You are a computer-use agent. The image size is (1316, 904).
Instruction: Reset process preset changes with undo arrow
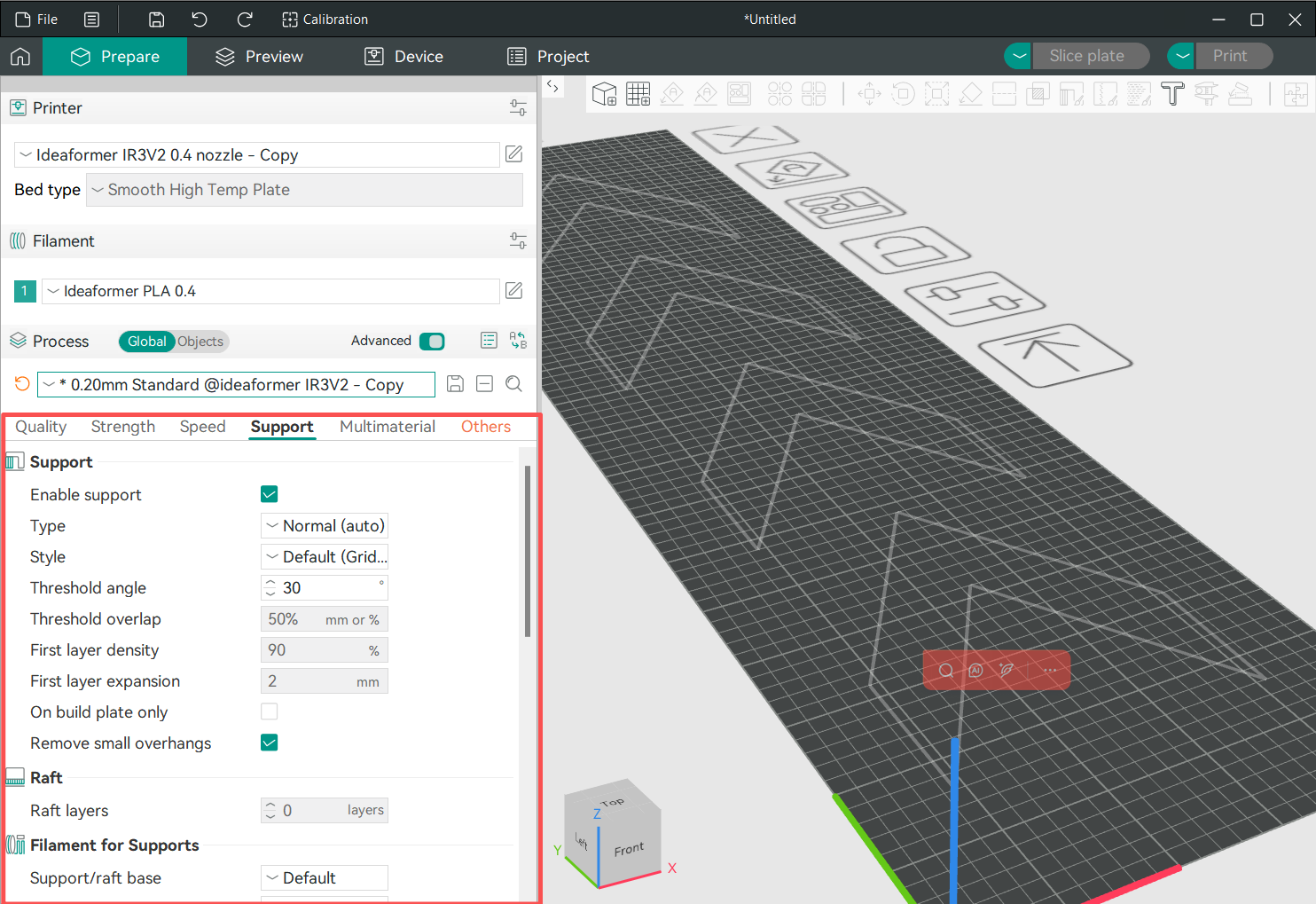click(22, 384)
